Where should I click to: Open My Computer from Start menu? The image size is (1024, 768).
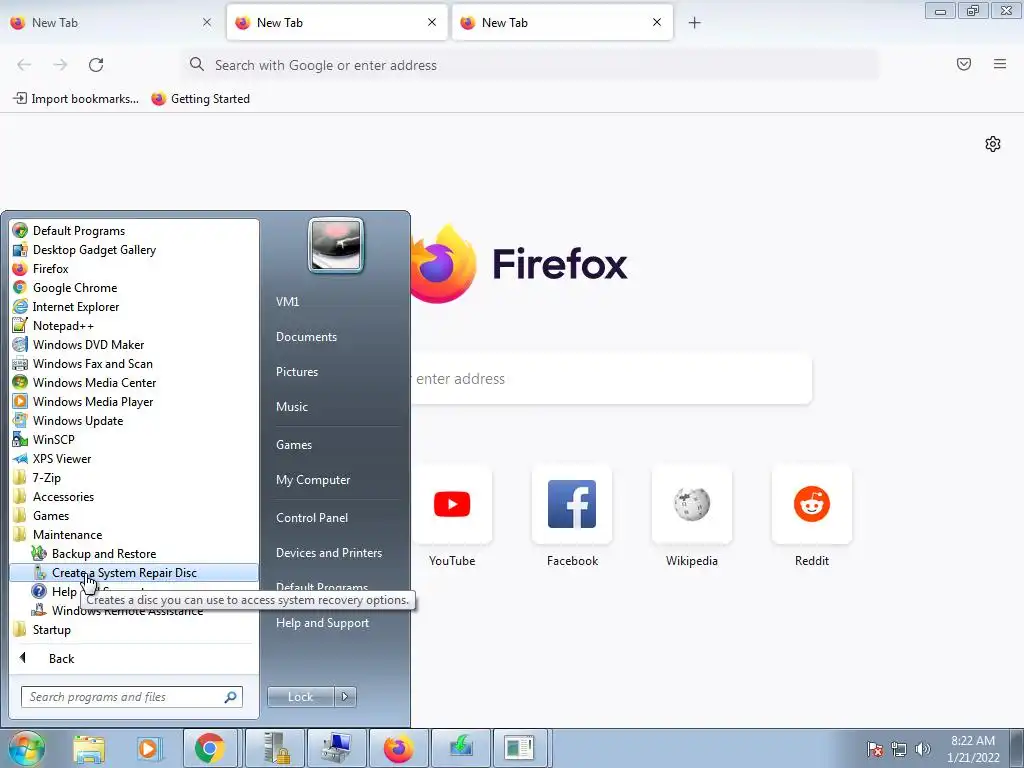313,479
